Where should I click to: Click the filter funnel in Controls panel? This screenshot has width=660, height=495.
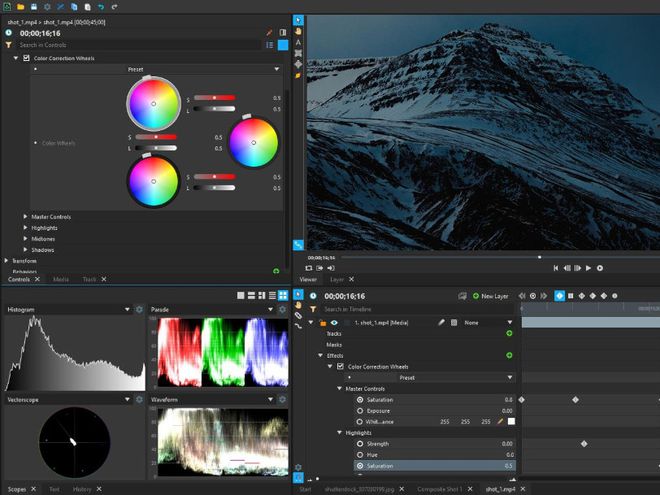8,45
